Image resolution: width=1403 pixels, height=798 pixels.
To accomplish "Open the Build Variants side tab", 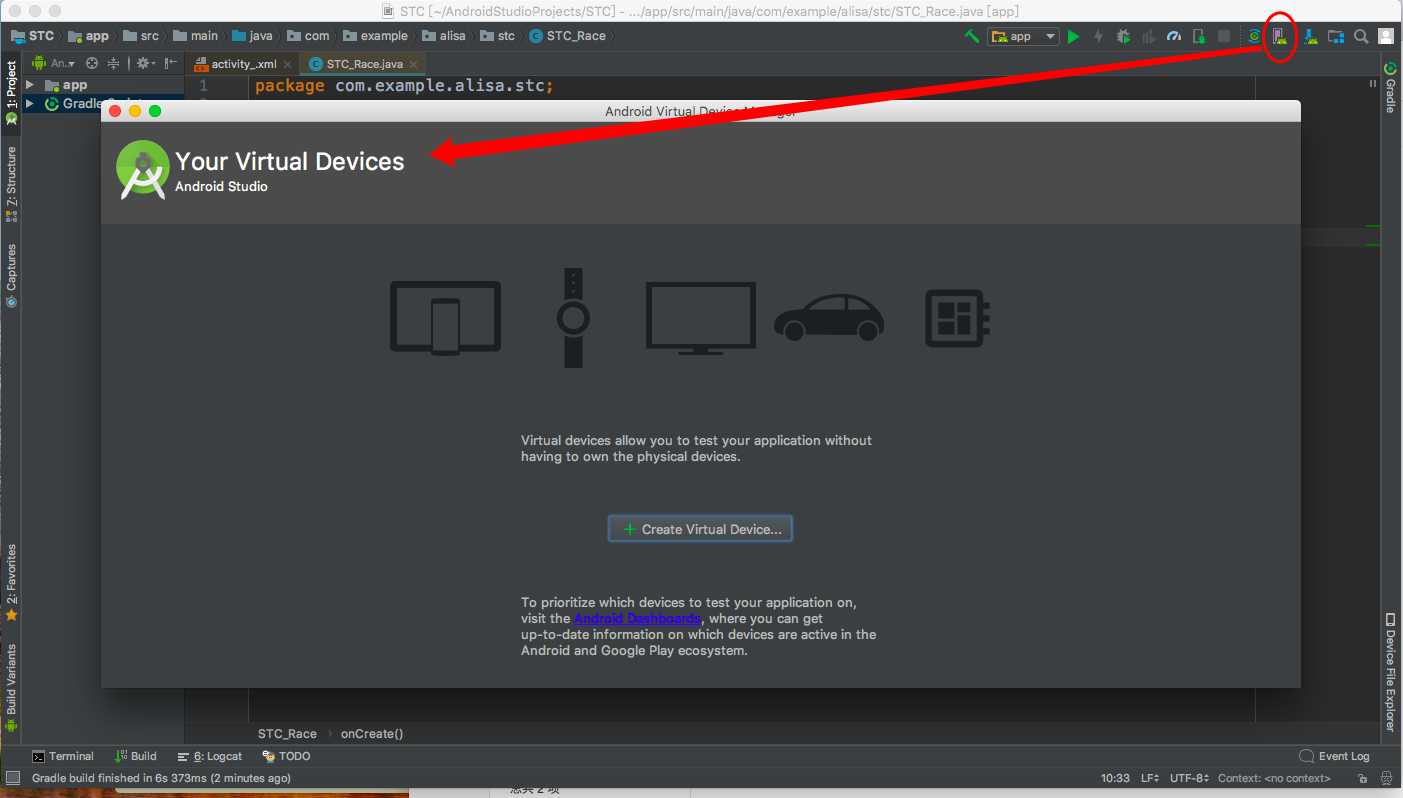I will click(11, 688).
